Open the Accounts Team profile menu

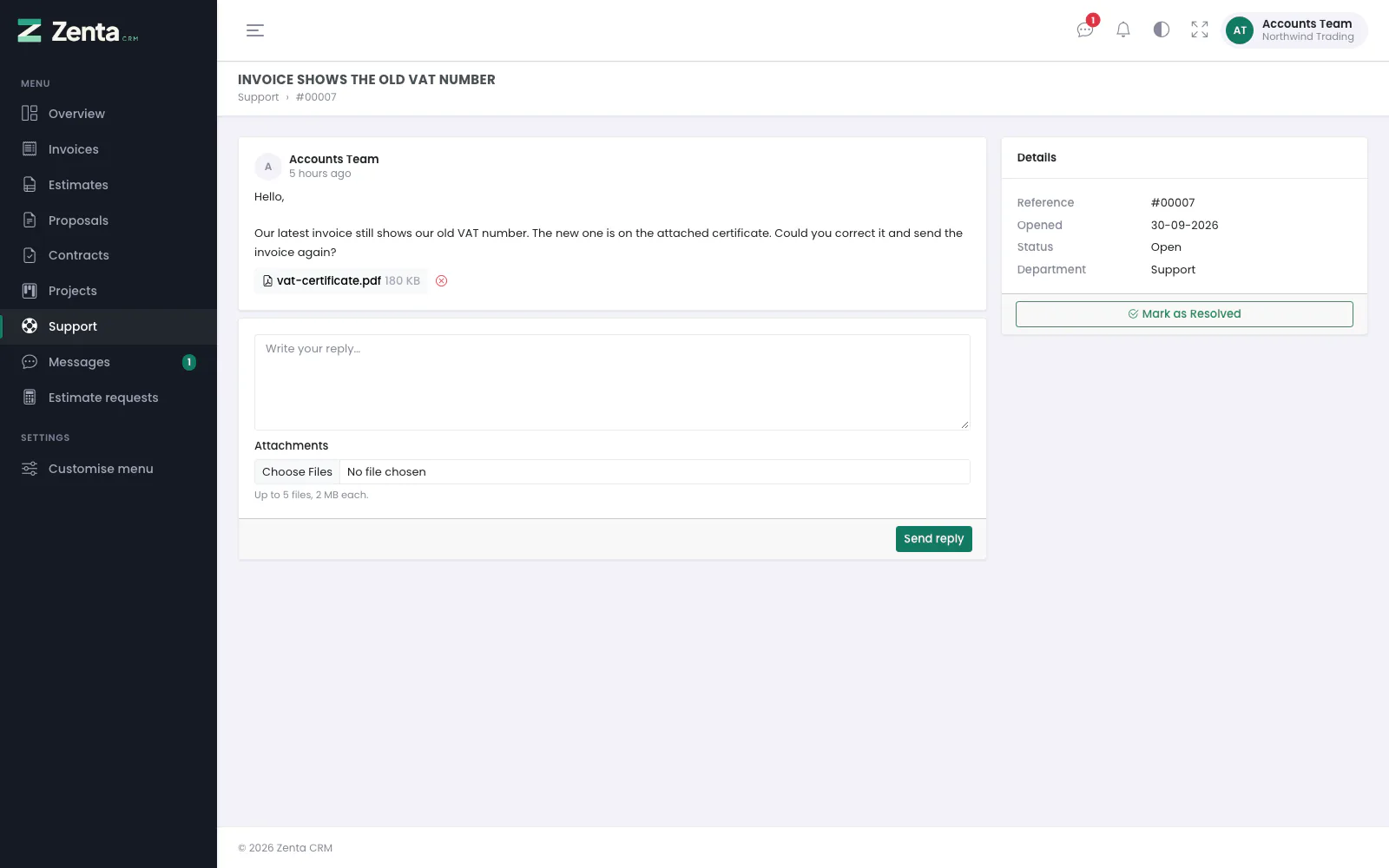(1294, 30)
